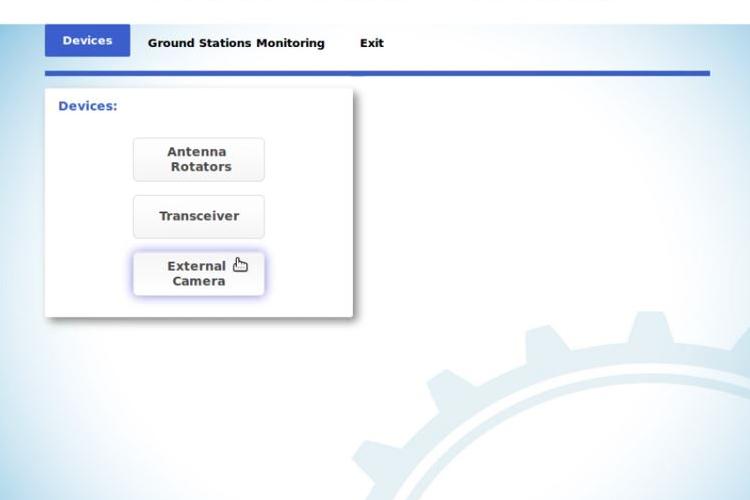Open the Transceiver device

coord(199,216)
